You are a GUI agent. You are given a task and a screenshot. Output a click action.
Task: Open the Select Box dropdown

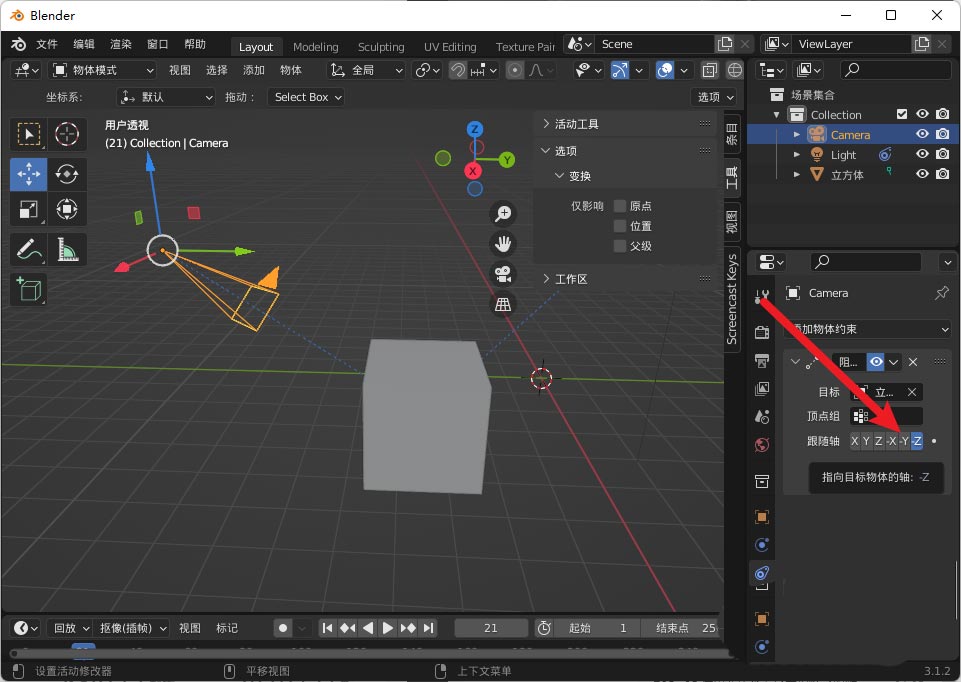(305, 97)
